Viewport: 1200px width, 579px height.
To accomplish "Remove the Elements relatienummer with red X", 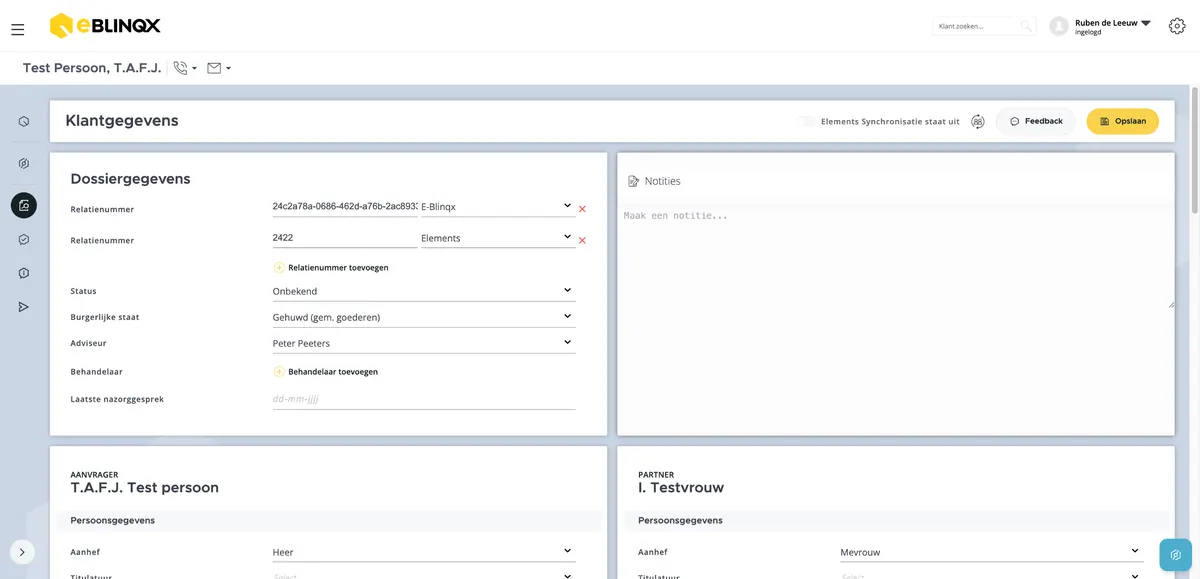I will [x=582, y=240].
